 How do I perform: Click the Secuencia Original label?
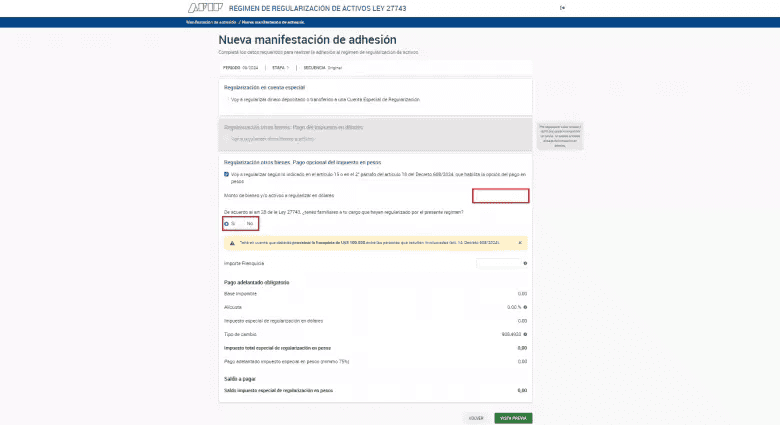(300, 68)
